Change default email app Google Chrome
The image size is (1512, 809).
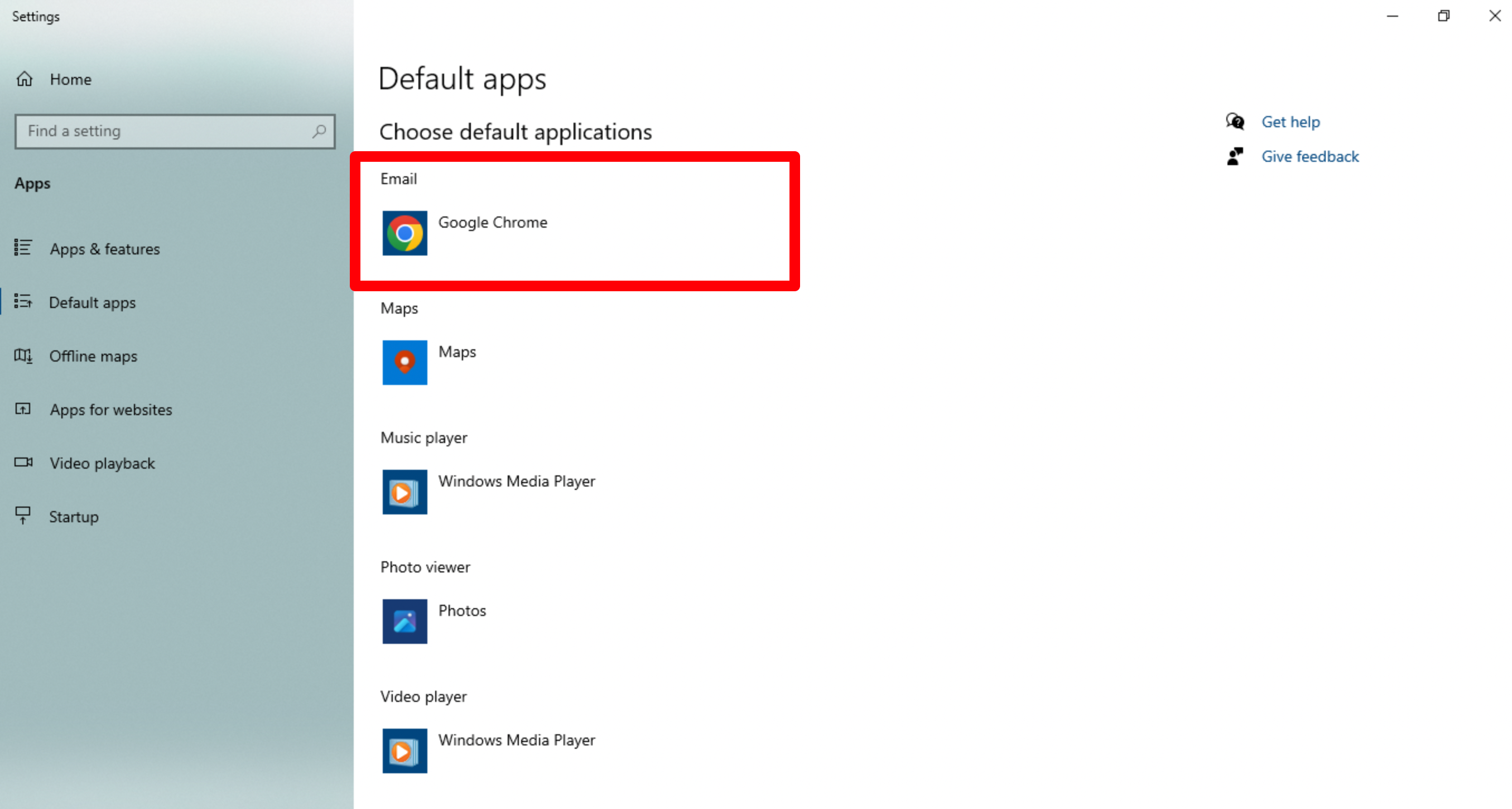point(493,223)
